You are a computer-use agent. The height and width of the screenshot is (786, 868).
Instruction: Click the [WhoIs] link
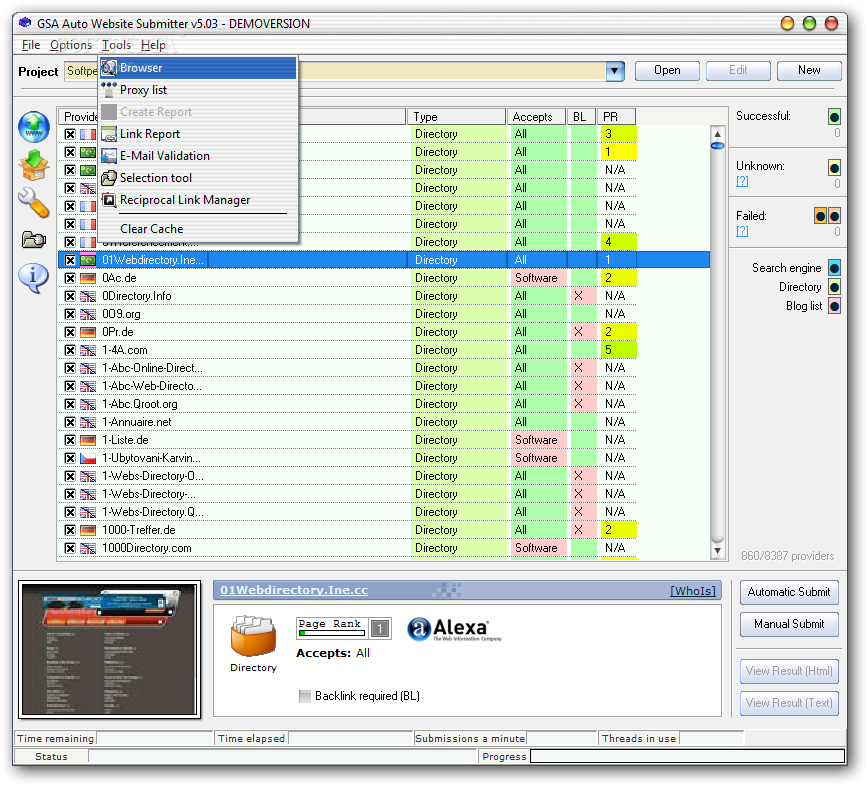coord(693,591)
